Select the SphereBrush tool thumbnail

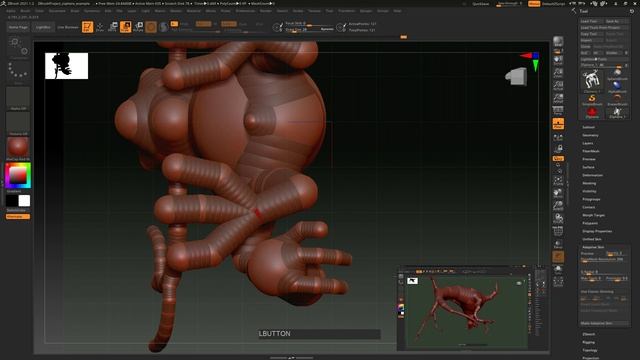coord(617,74)
